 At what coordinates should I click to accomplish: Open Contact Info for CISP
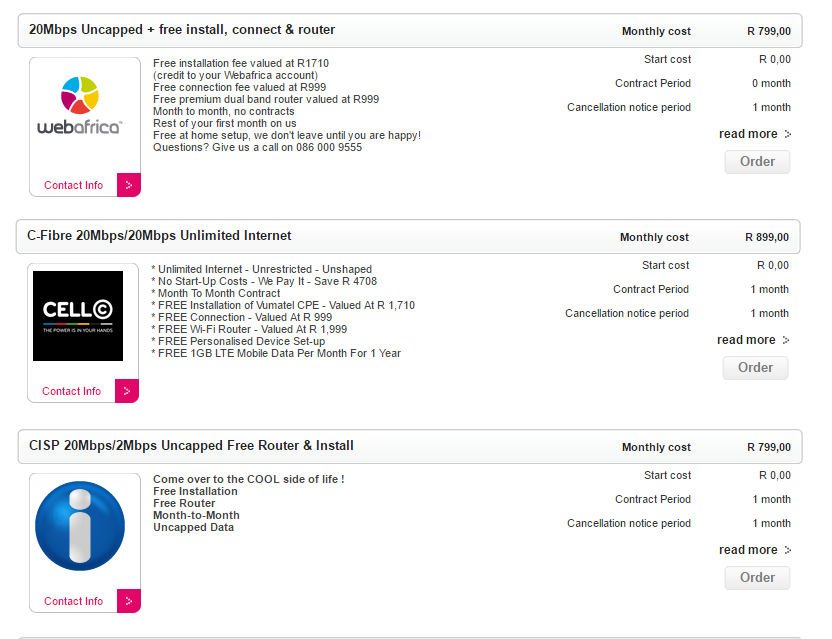click(73, 601)
